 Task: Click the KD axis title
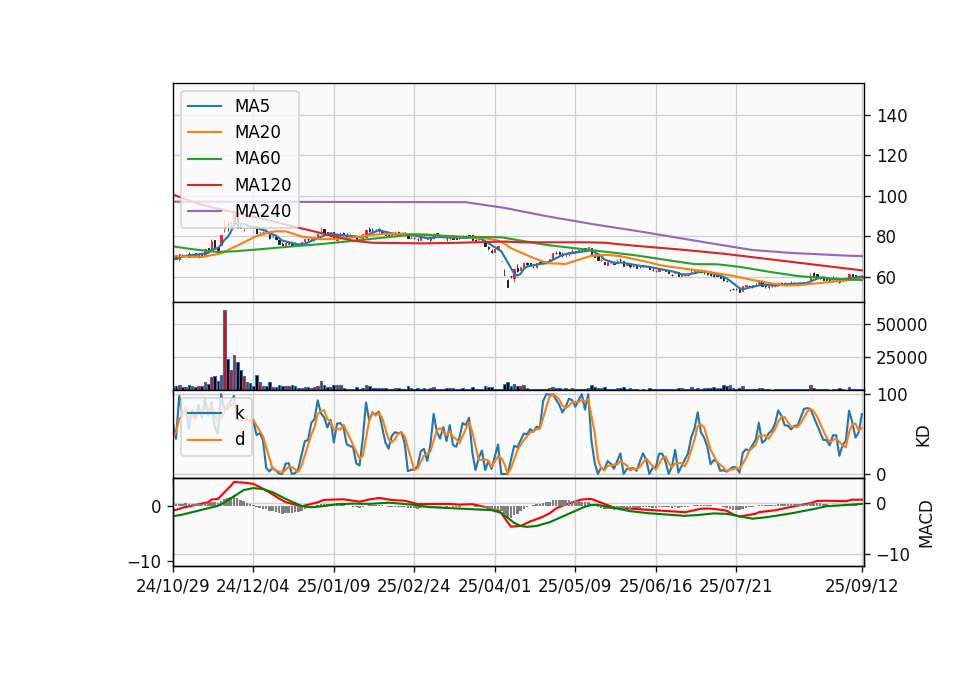(923, 437)
